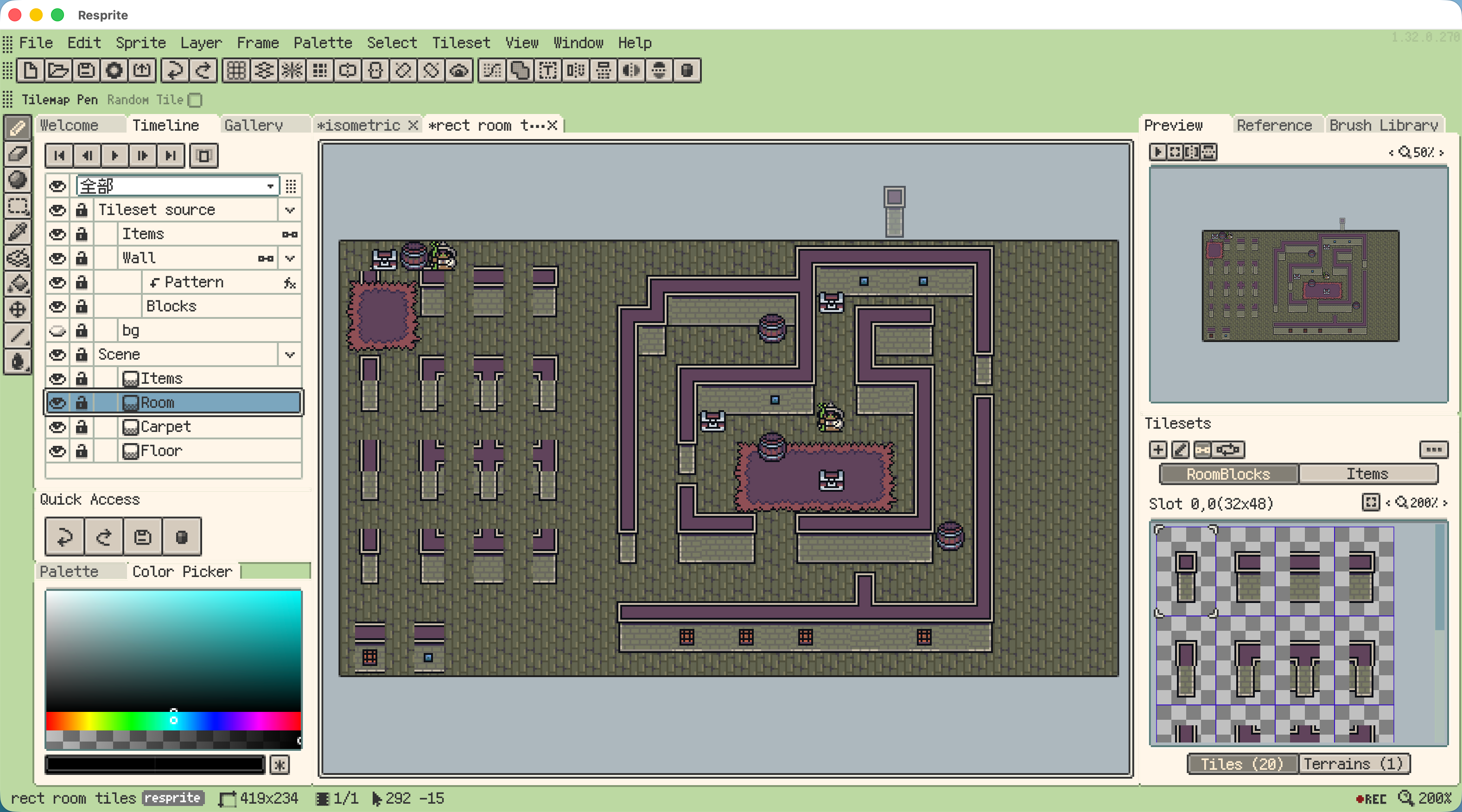
Task: Click the New File toolbar icon
Action: 31,71
